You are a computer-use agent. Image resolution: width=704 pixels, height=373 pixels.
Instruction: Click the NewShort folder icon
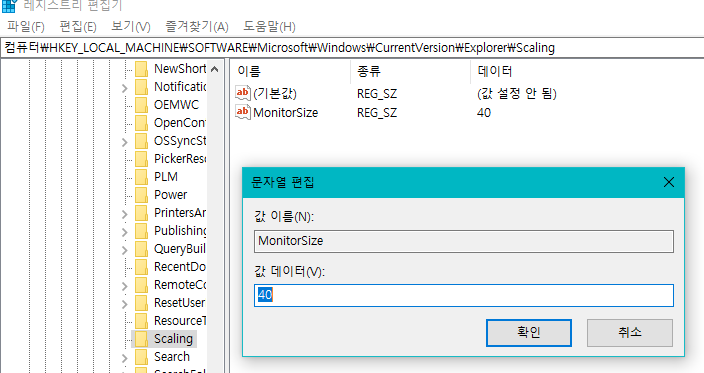[x=141, y=69]
